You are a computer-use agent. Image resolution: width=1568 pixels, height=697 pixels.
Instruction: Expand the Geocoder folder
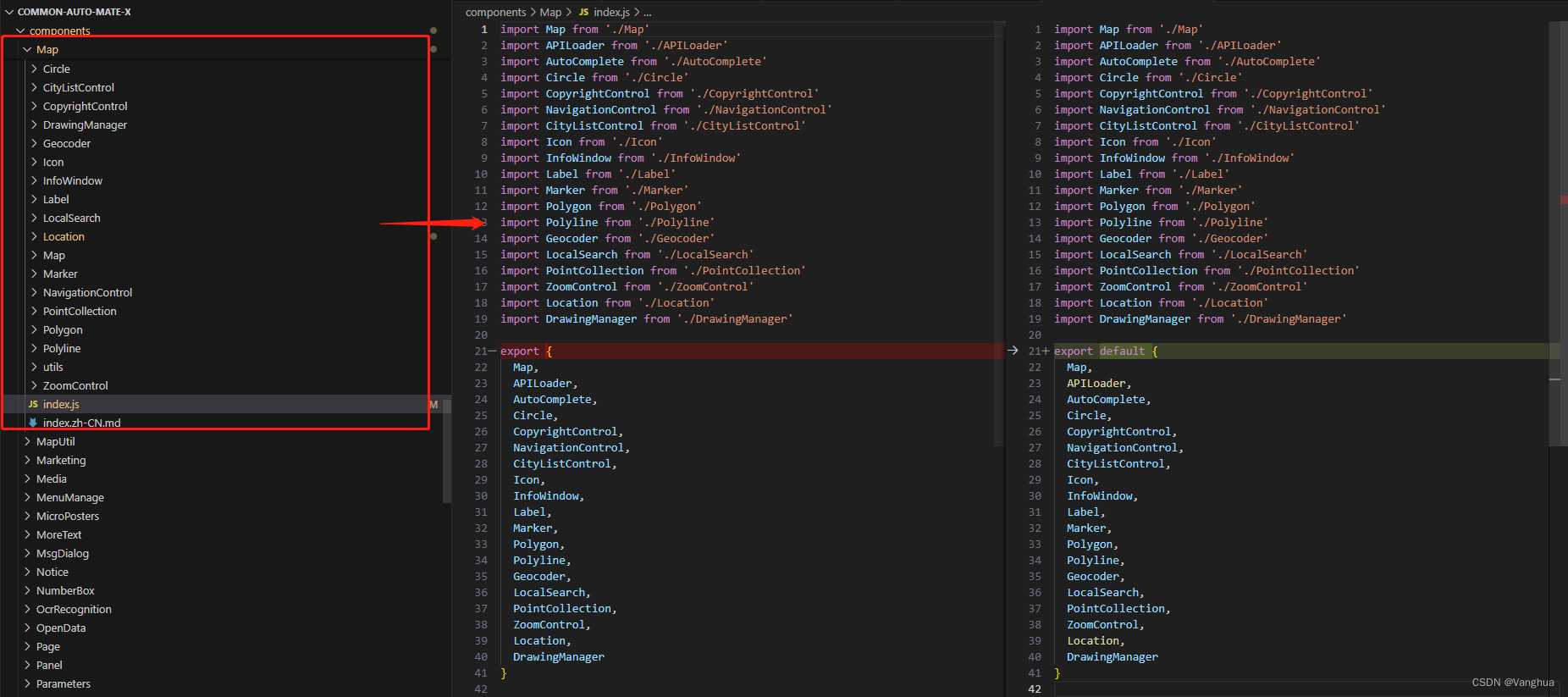(x=66, y=143)
